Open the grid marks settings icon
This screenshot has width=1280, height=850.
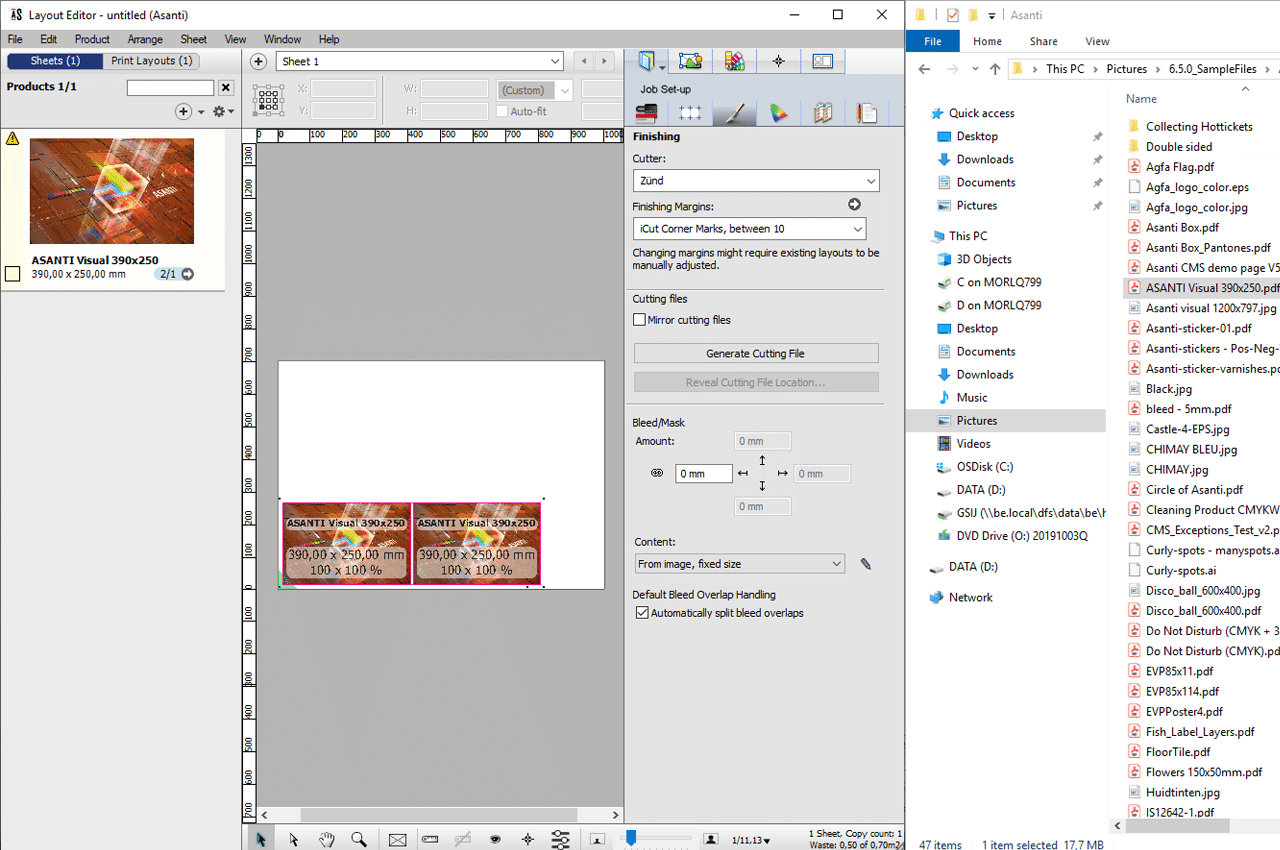tap(691, 113)
